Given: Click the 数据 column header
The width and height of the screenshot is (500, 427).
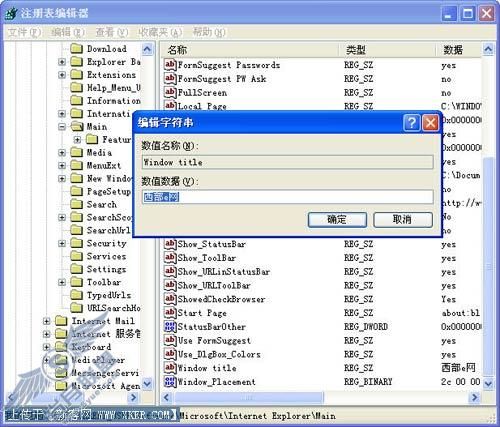Looking at the screenshot, I should pyautogui.click(x=459, y=50).
